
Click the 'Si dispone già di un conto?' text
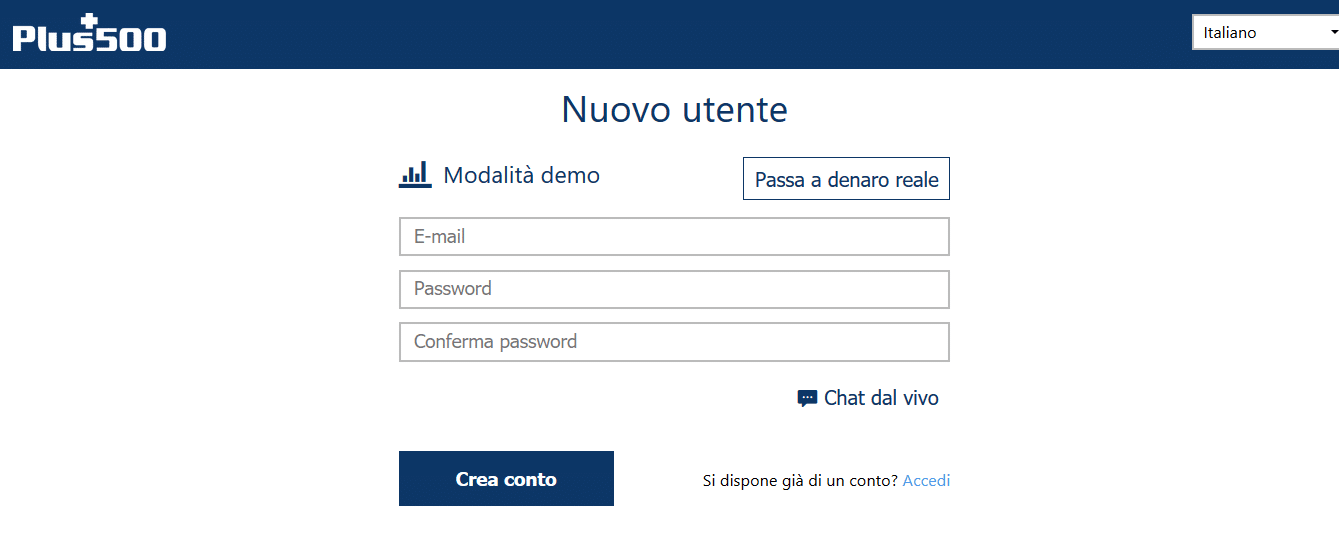800,481
